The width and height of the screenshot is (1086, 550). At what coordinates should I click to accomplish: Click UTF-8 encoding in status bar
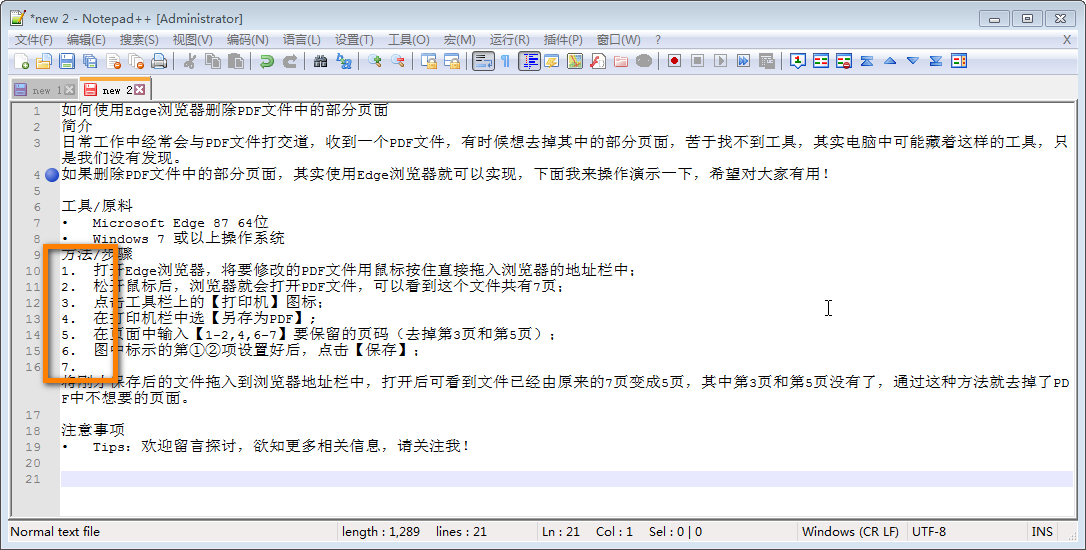929,532
